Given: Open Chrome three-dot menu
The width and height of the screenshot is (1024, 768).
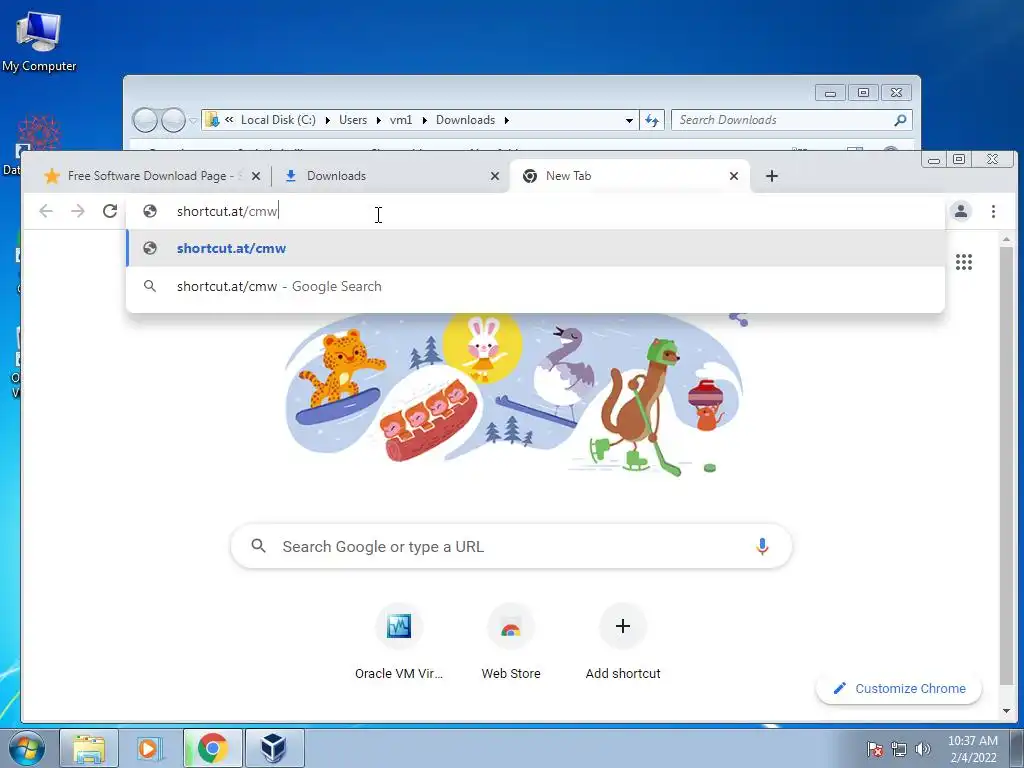Looking at the screenshot, I should (x=993, y=211).
